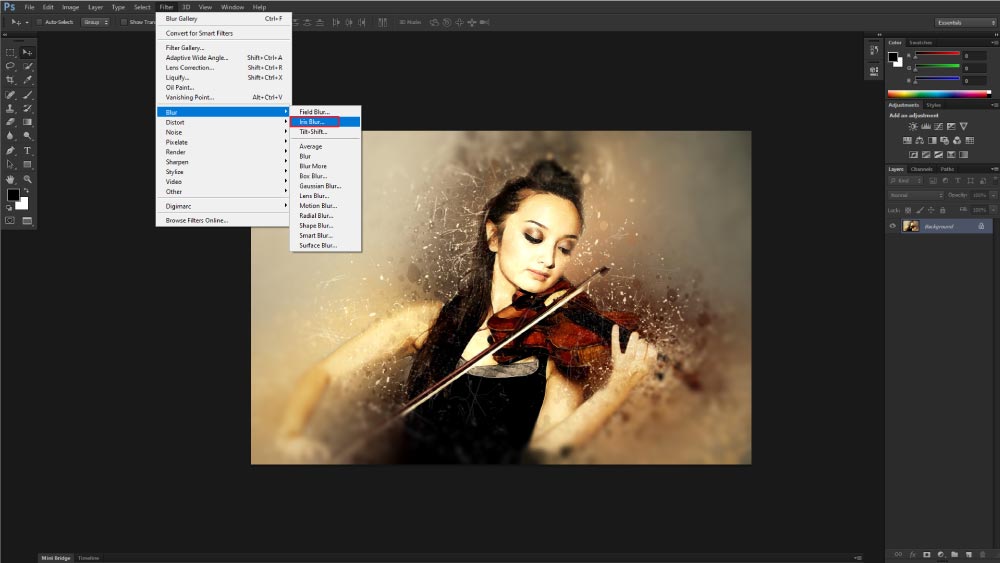Open the Essentials workspace dropdown

click(966, 22)
